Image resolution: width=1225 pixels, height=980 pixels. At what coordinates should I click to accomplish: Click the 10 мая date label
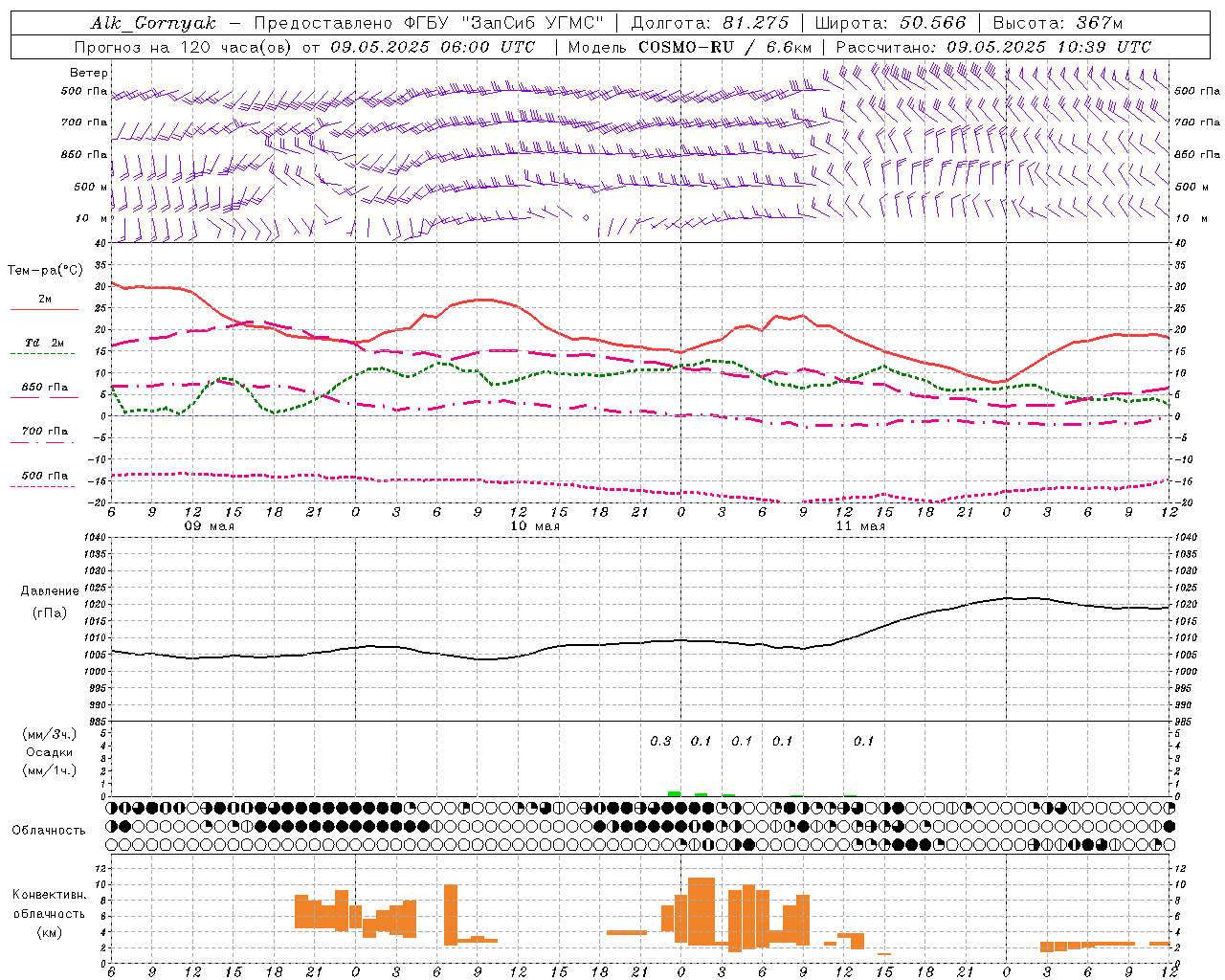pos(535,526)
